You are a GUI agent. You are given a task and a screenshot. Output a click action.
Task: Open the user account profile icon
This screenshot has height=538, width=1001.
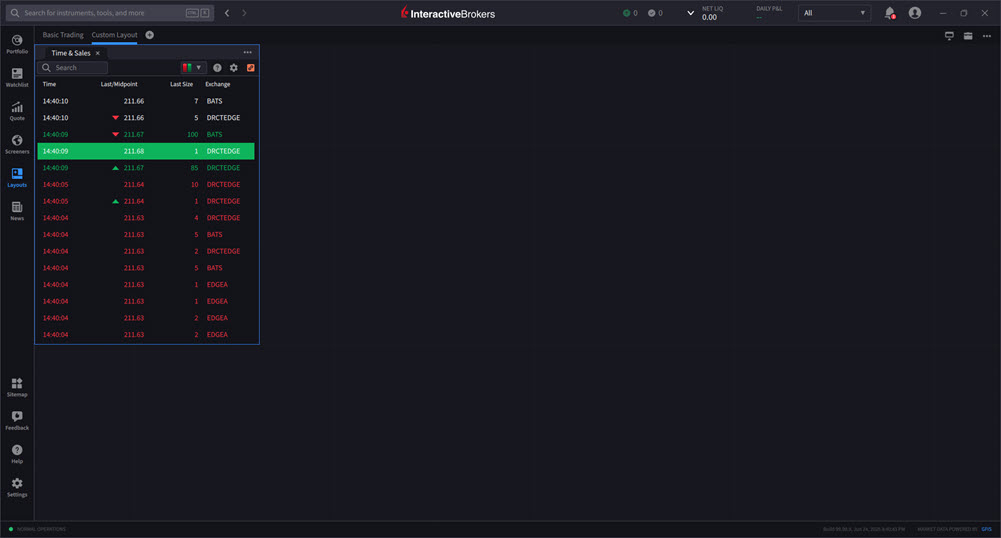point(915,13)
